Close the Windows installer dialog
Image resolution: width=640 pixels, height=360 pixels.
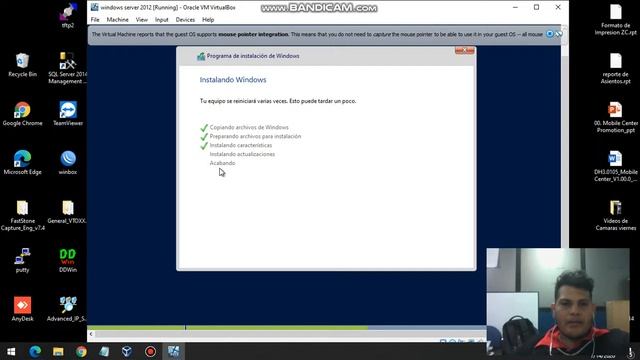click(464, 50)
